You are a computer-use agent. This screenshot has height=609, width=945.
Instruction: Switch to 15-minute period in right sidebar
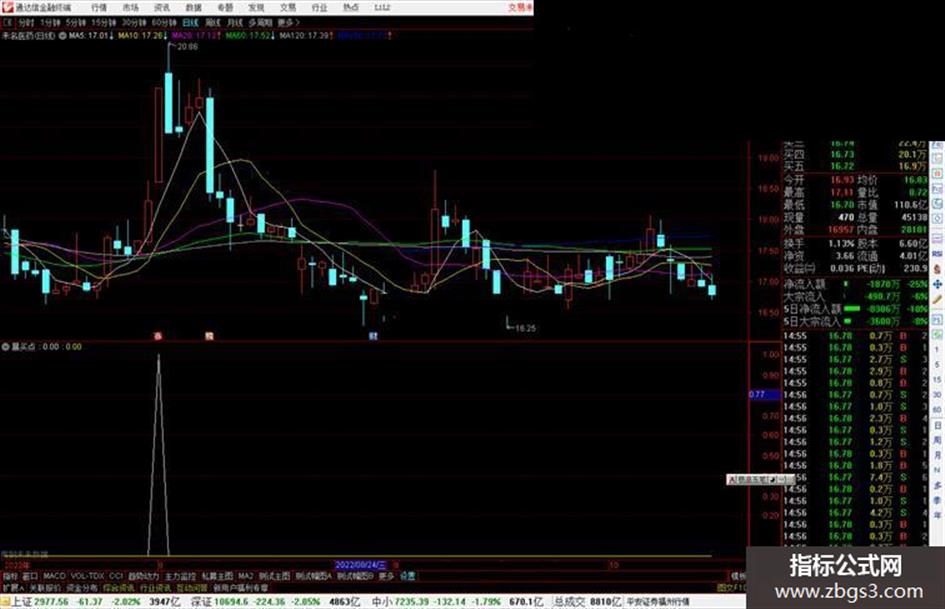coord(937,380)
